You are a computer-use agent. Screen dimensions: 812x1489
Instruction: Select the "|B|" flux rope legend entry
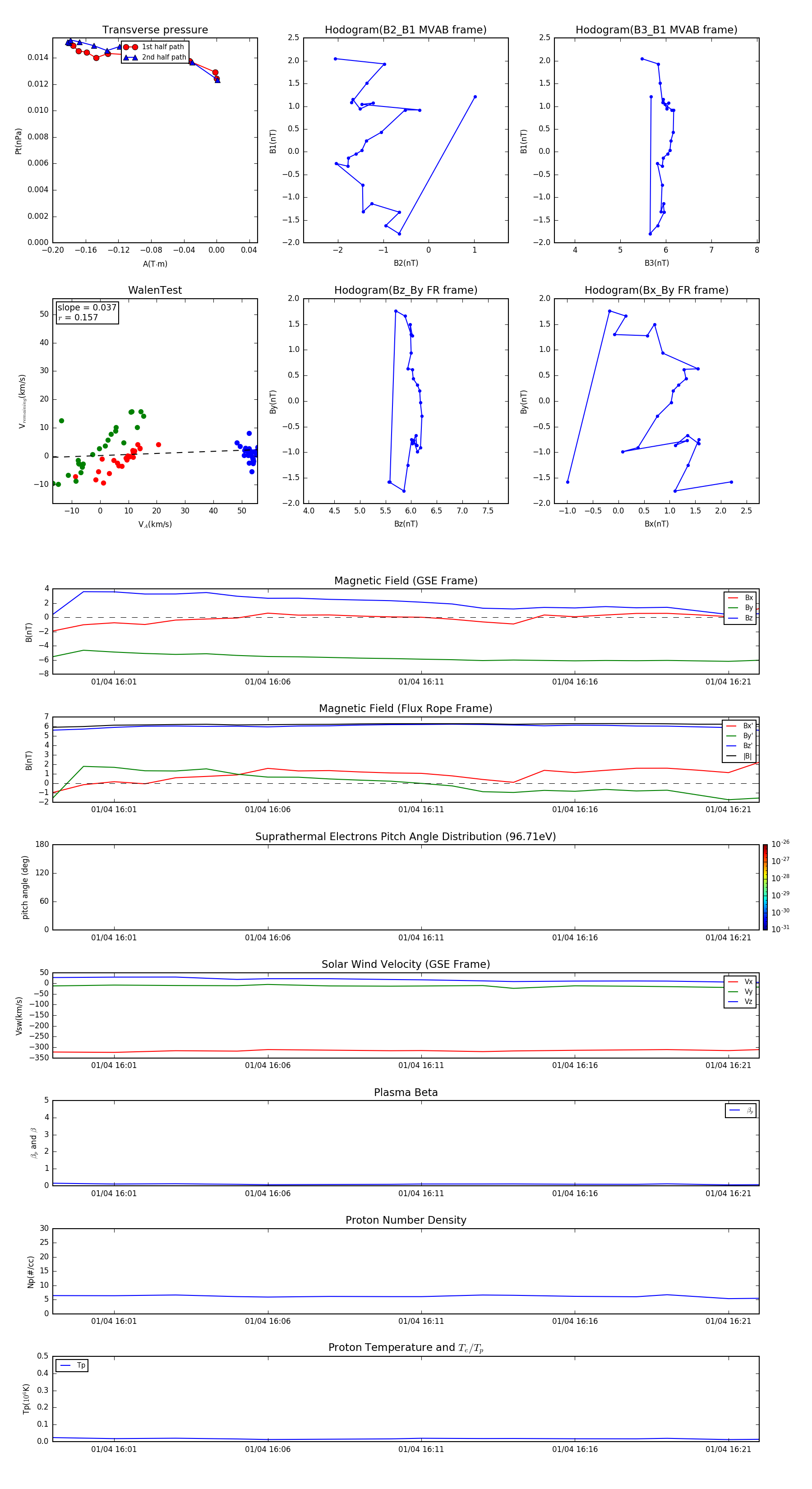pyautogui.click(x=740, y=756)
